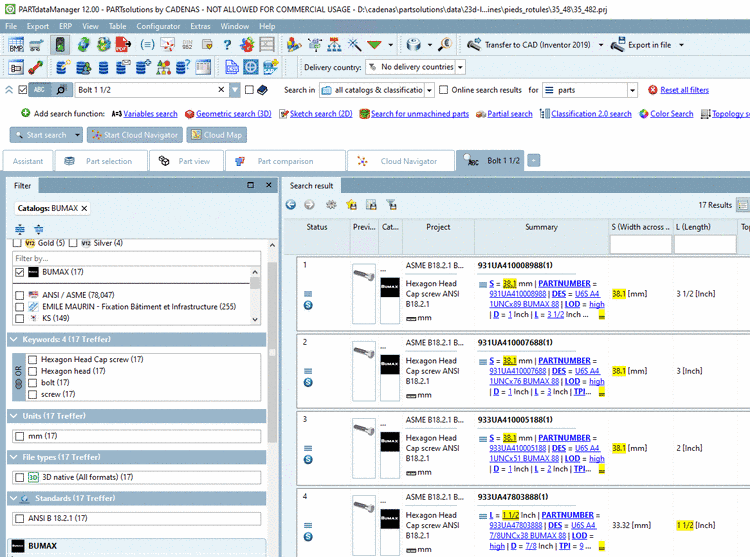Viewport: 750px width, 557px height.
Task: Click the bolt preview thumbnail in row 2
Action: pyautogui.click(x=364, y=371)
